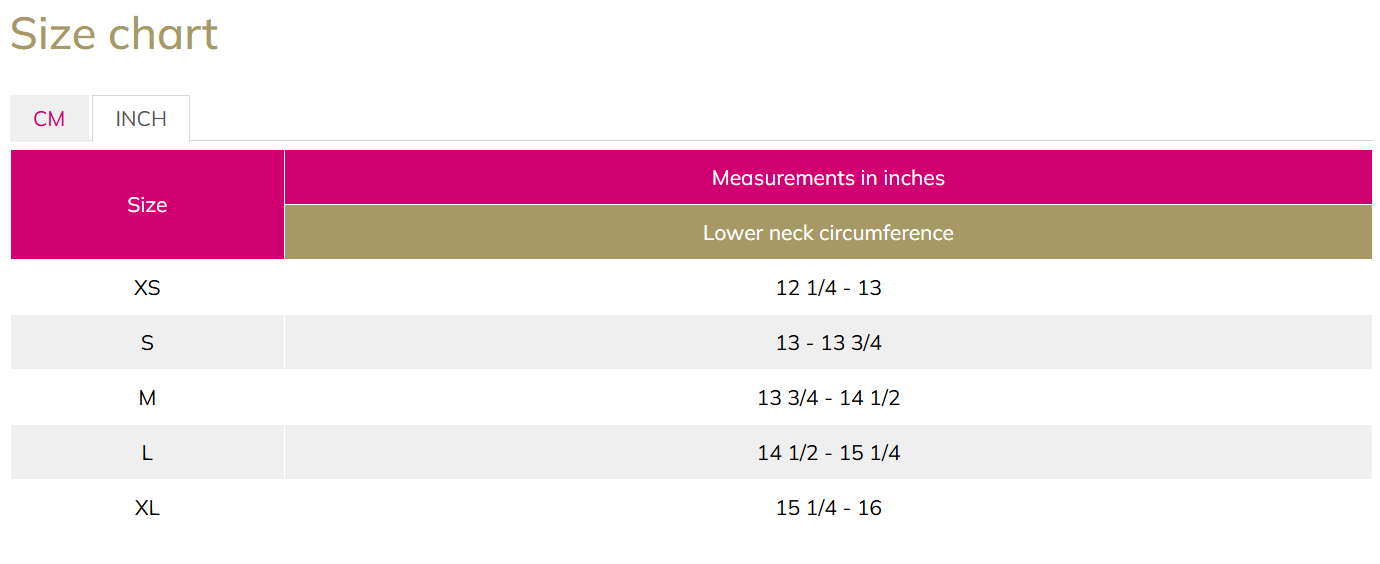The height and width of the screenshot is (564, 1380).
Task: Select the INCH tab
Action: pyautogui.click(x=141, y=119)
